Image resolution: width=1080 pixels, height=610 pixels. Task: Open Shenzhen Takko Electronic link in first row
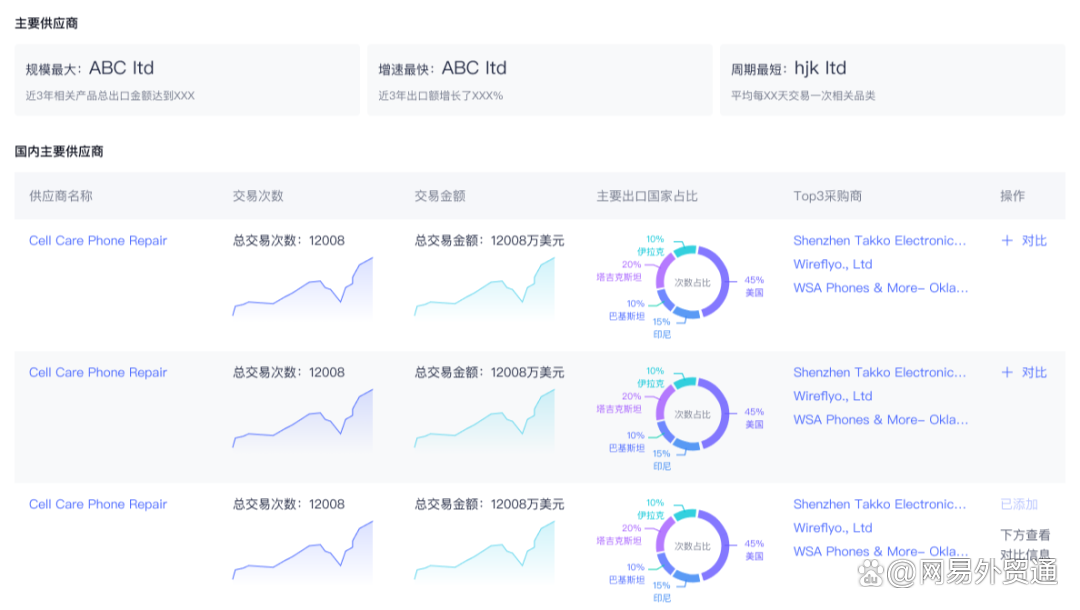tap(879, 241)
